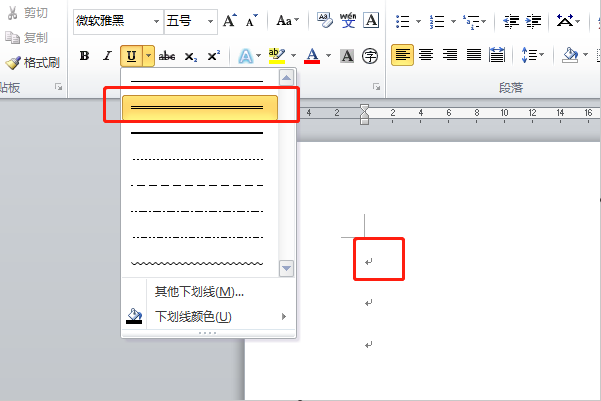Select Center paragraph alignment
Image resolution: width=601 pixels, height=401 pixels.
click(426, 55)
